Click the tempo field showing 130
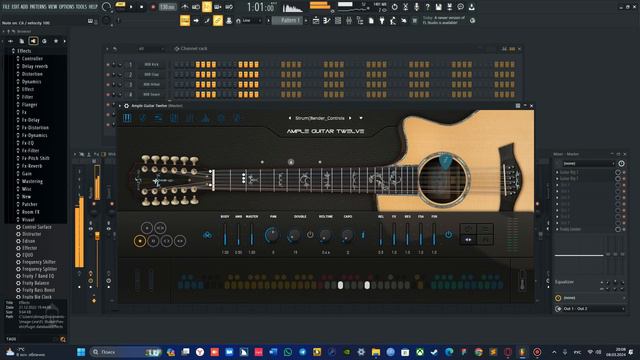Image resolution: width=640 pixels, height=360 pixels. pyautogui.click(x=167, y=7)
